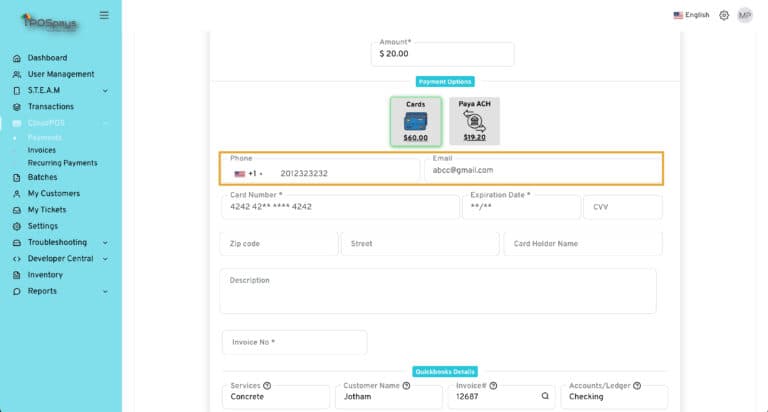The height and width of the screenshot is (412, 768).
Task: Select the Cards payment option
Action: tap(416, 121)
